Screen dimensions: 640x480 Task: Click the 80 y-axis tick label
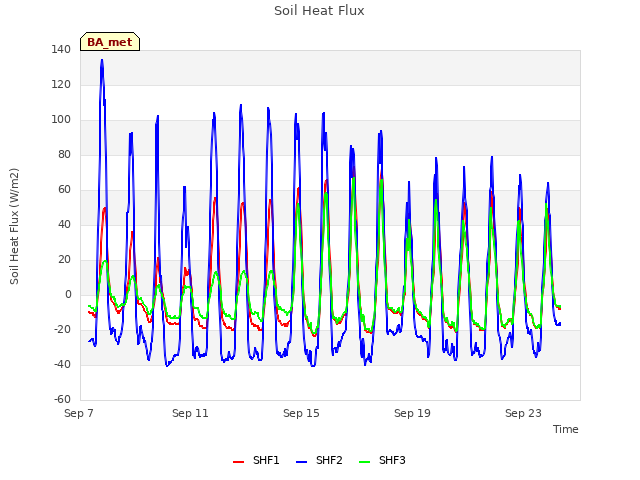(x=64, y=155)
